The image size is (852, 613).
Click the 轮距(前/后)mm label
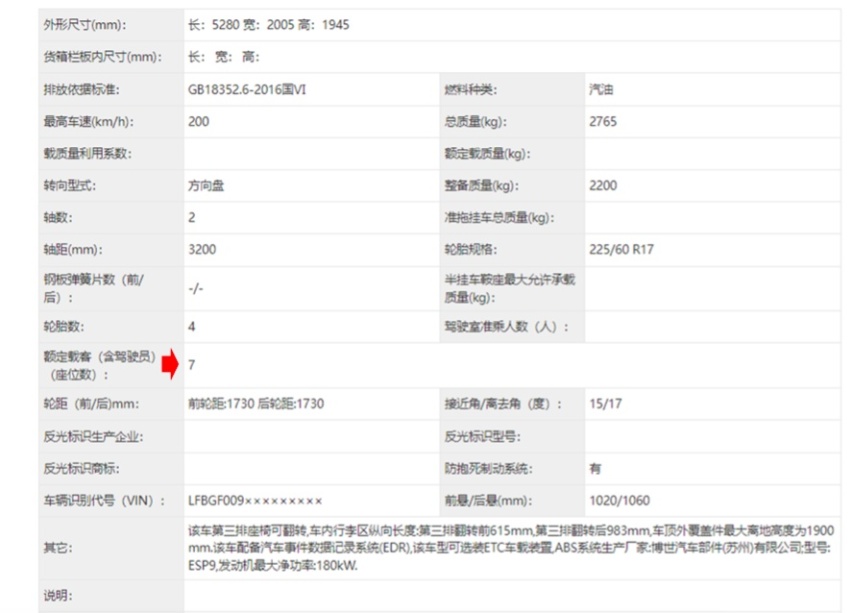tap(91, 404)
